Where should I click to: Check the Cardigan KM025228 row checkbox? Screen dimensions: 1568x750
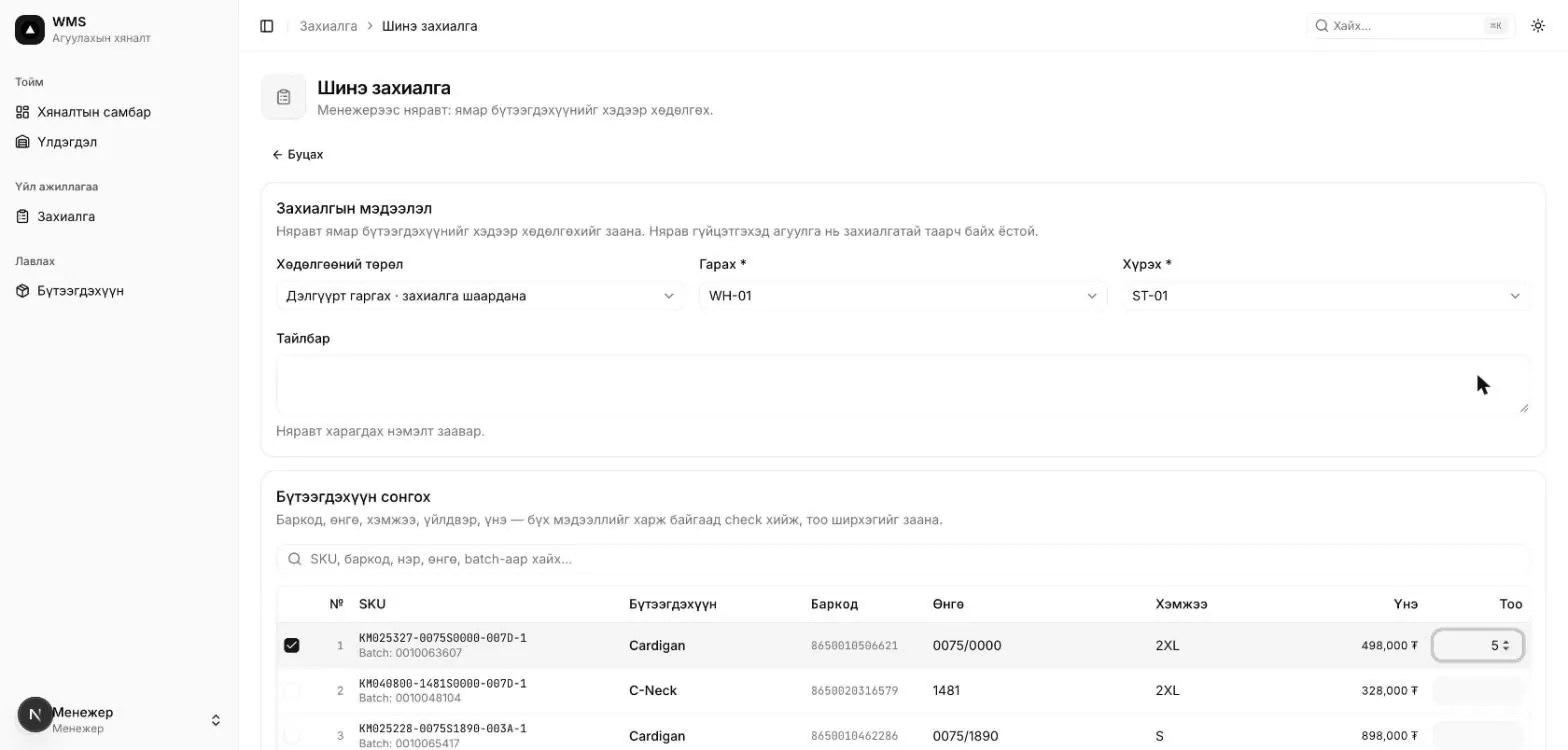click(x=291, y=736)
